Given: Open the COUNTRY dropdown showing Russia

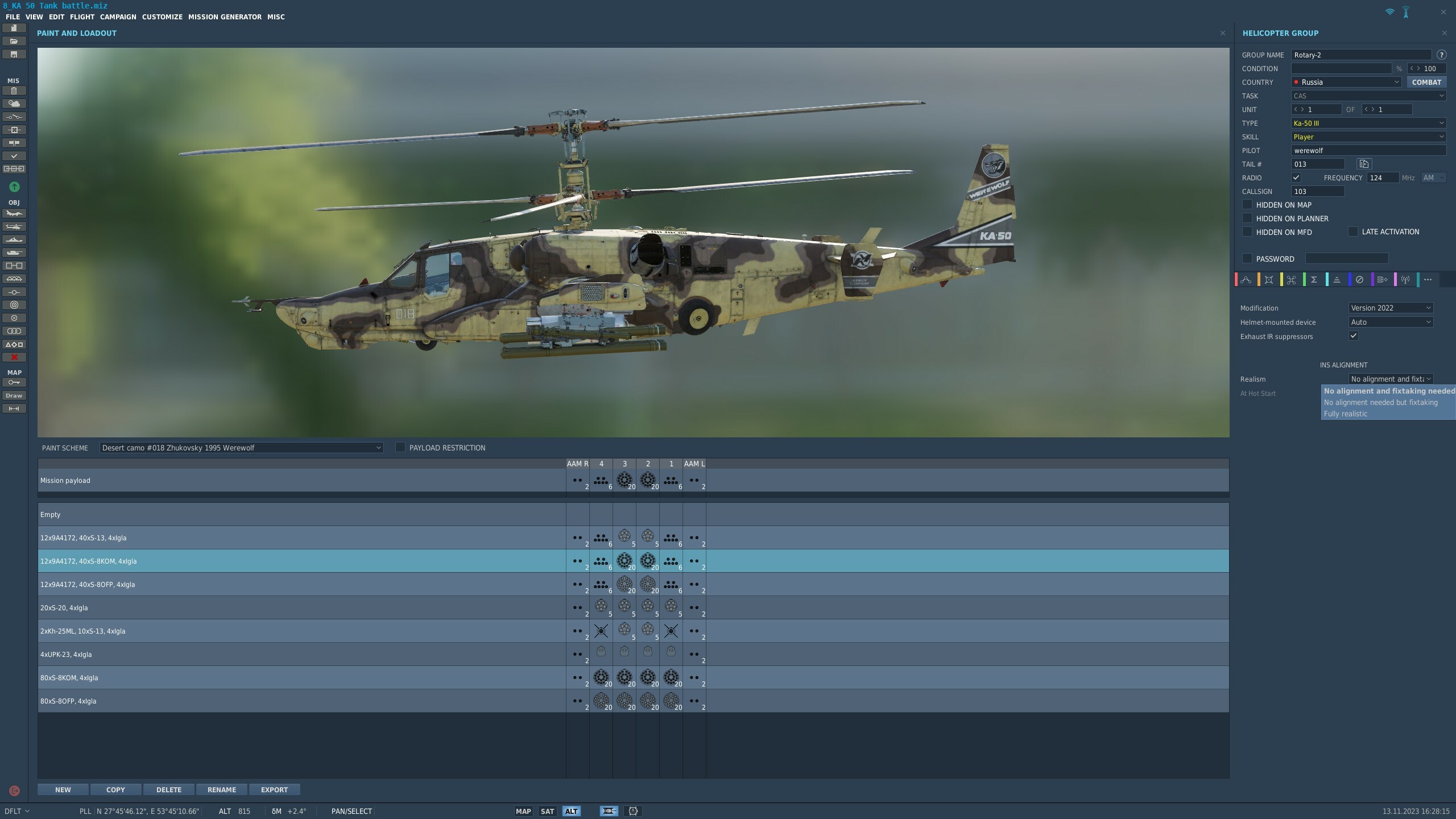Looking at the screenshot, I should pyautogui.click(x=1346, y=82).
